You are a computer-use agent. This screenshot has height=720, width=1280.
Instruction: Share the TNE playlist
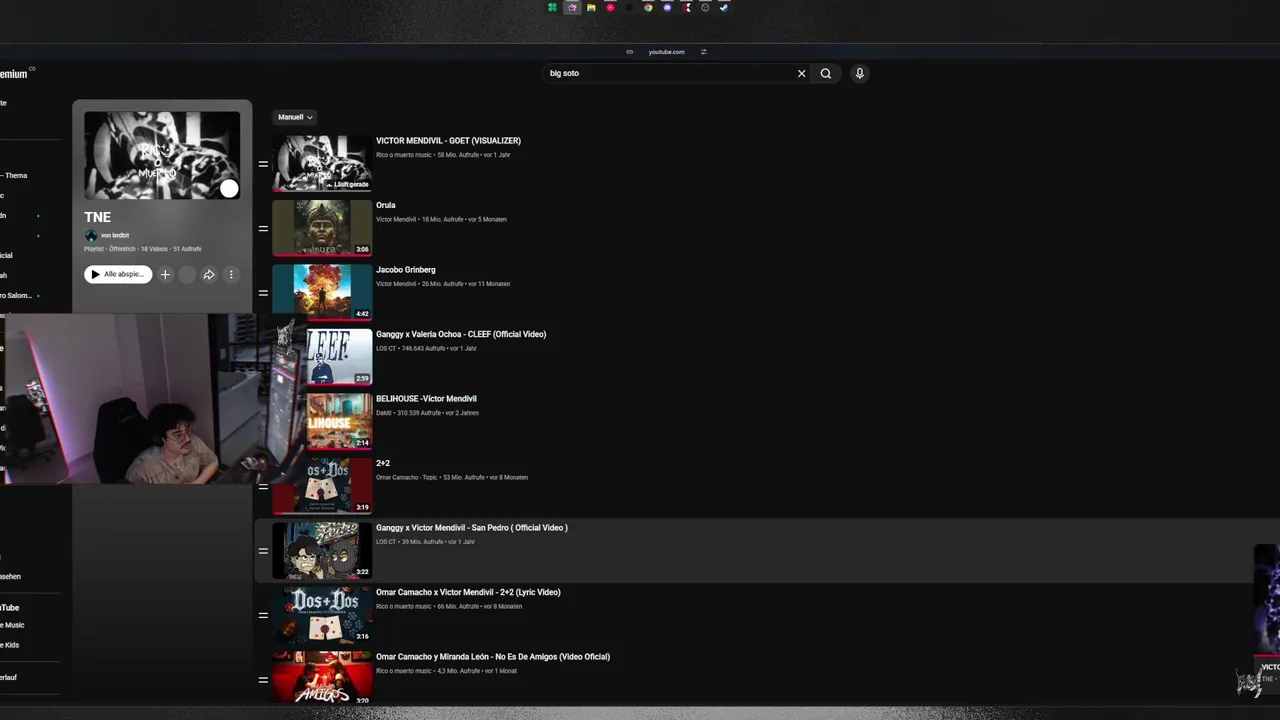coord(209,274)
